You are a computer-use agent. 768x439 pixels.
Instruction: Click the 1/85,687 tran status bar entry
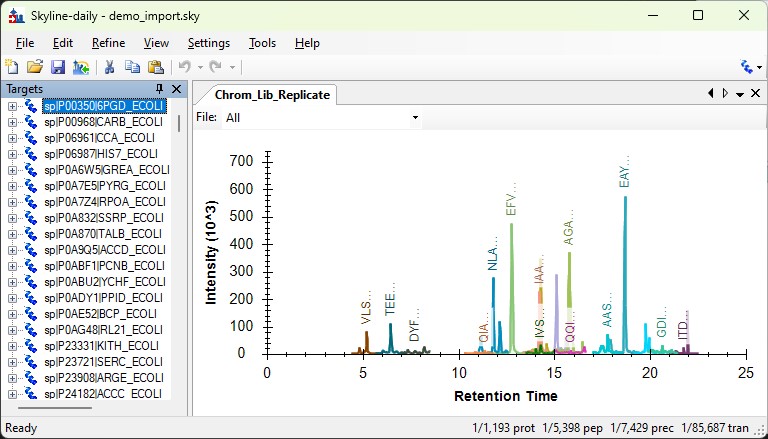pyautogui.click(x=715, y=428)
